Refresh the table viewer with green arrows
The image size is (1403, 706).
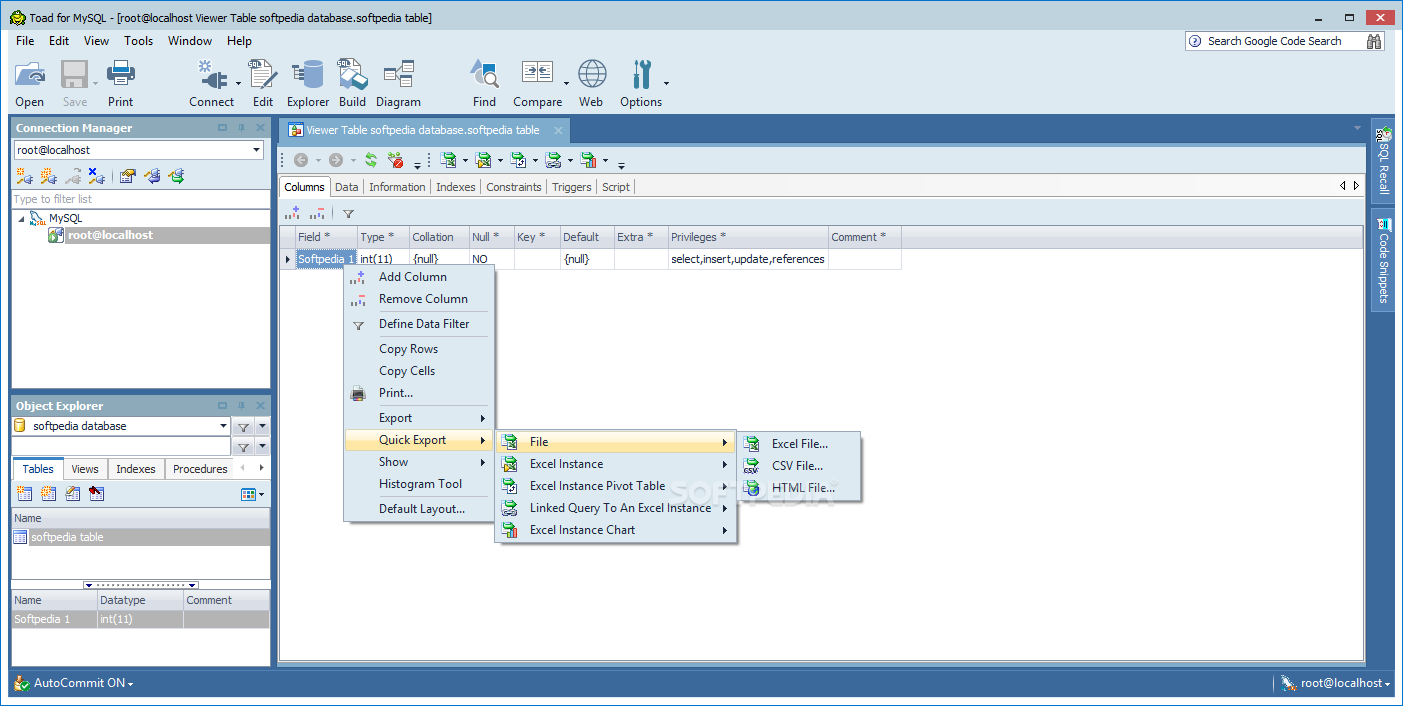371,160
